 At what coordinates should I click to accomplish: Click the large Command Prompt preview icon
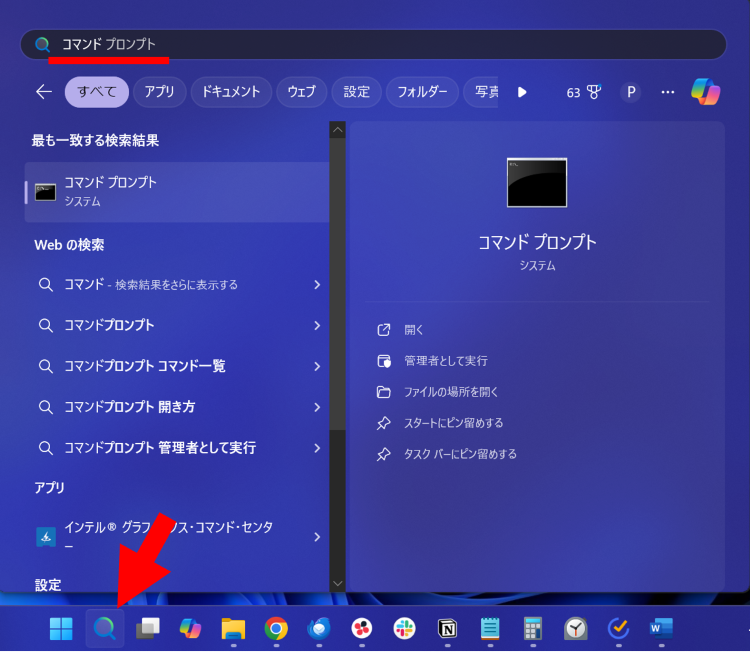537,182
